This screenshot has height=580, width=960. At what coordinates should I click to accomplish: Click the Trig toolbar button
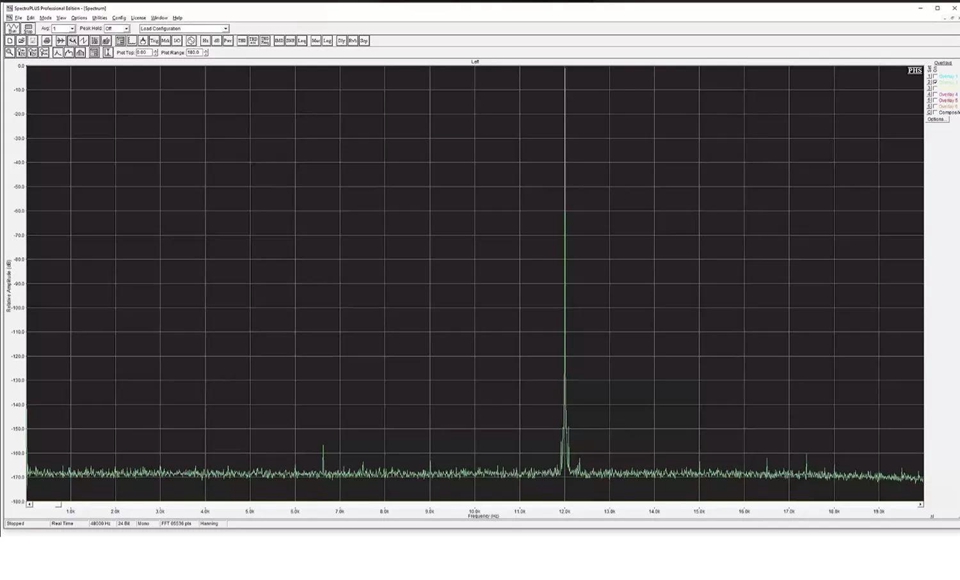coord(154,41)
